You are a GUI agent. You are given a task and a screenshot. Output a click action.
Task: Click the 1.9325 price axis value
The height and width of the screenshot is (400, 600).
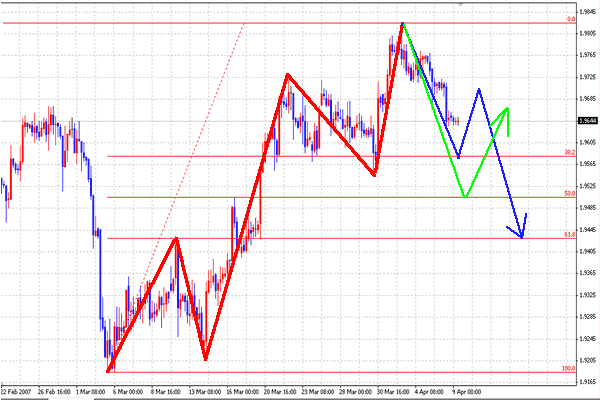[588, 295]
